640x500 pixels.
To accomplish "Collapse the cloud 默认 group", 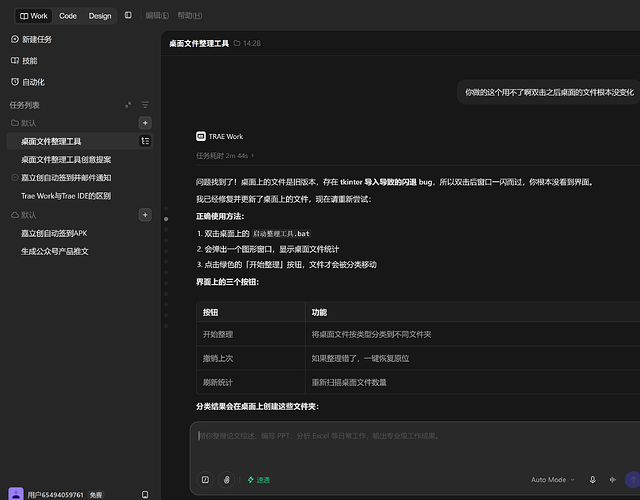I will pos(23,215).
